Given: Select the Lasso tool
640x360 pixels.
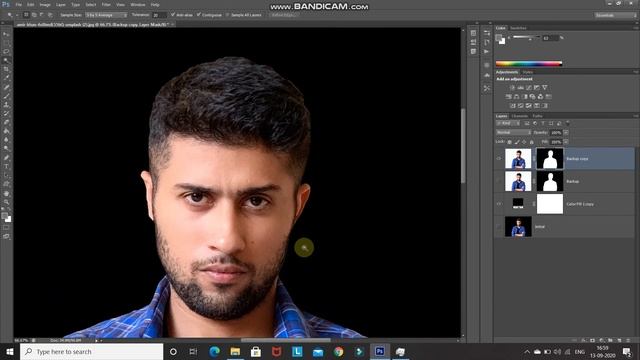Looking at the screenshot, I should click(x=6, y=52).
